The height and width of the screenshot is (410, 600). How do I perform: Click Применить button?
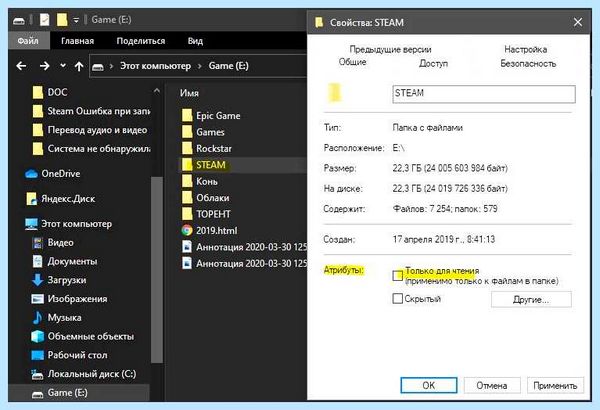[x=555, y=385]
